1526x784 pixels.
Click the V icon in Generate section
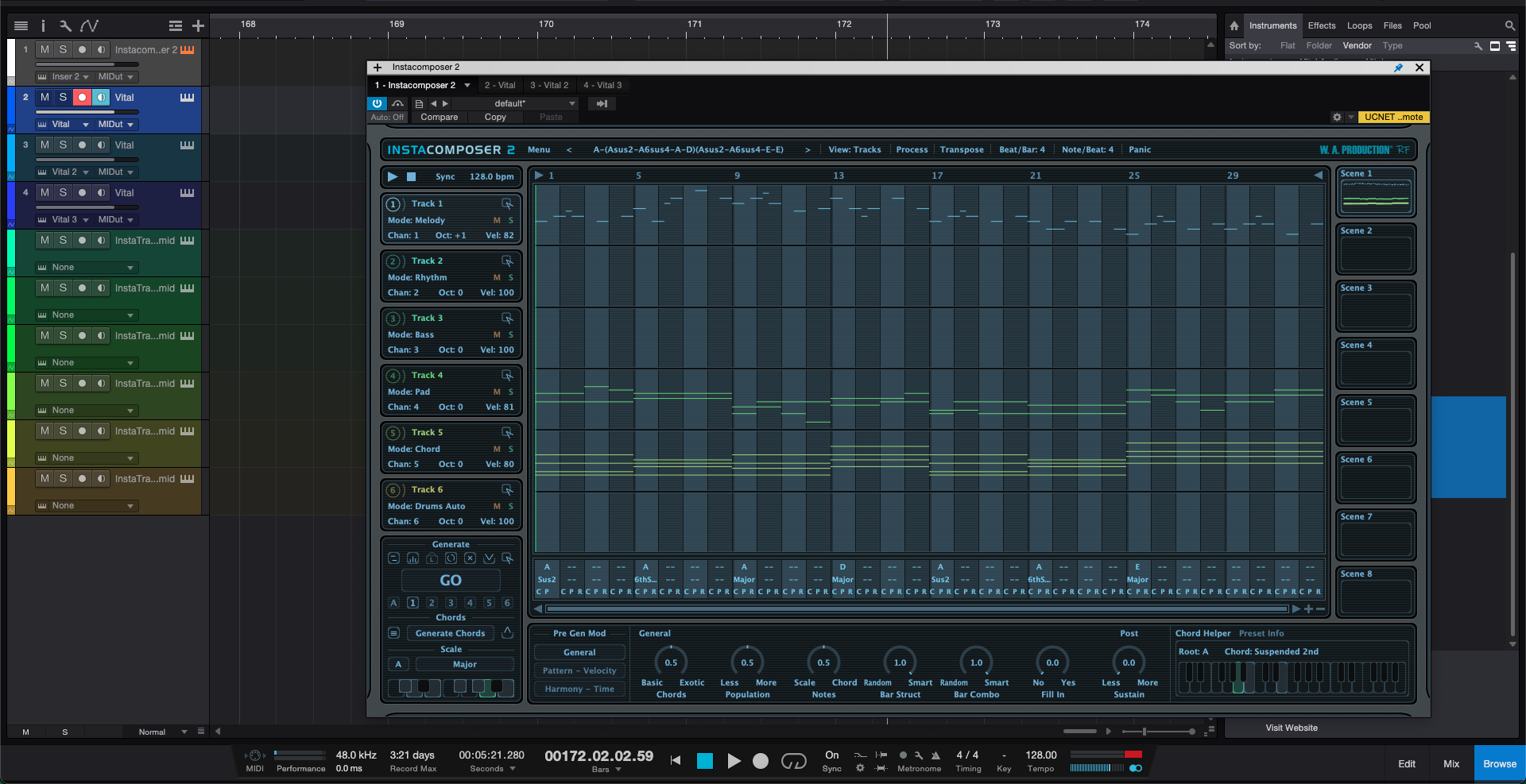(x=489, y=558)
